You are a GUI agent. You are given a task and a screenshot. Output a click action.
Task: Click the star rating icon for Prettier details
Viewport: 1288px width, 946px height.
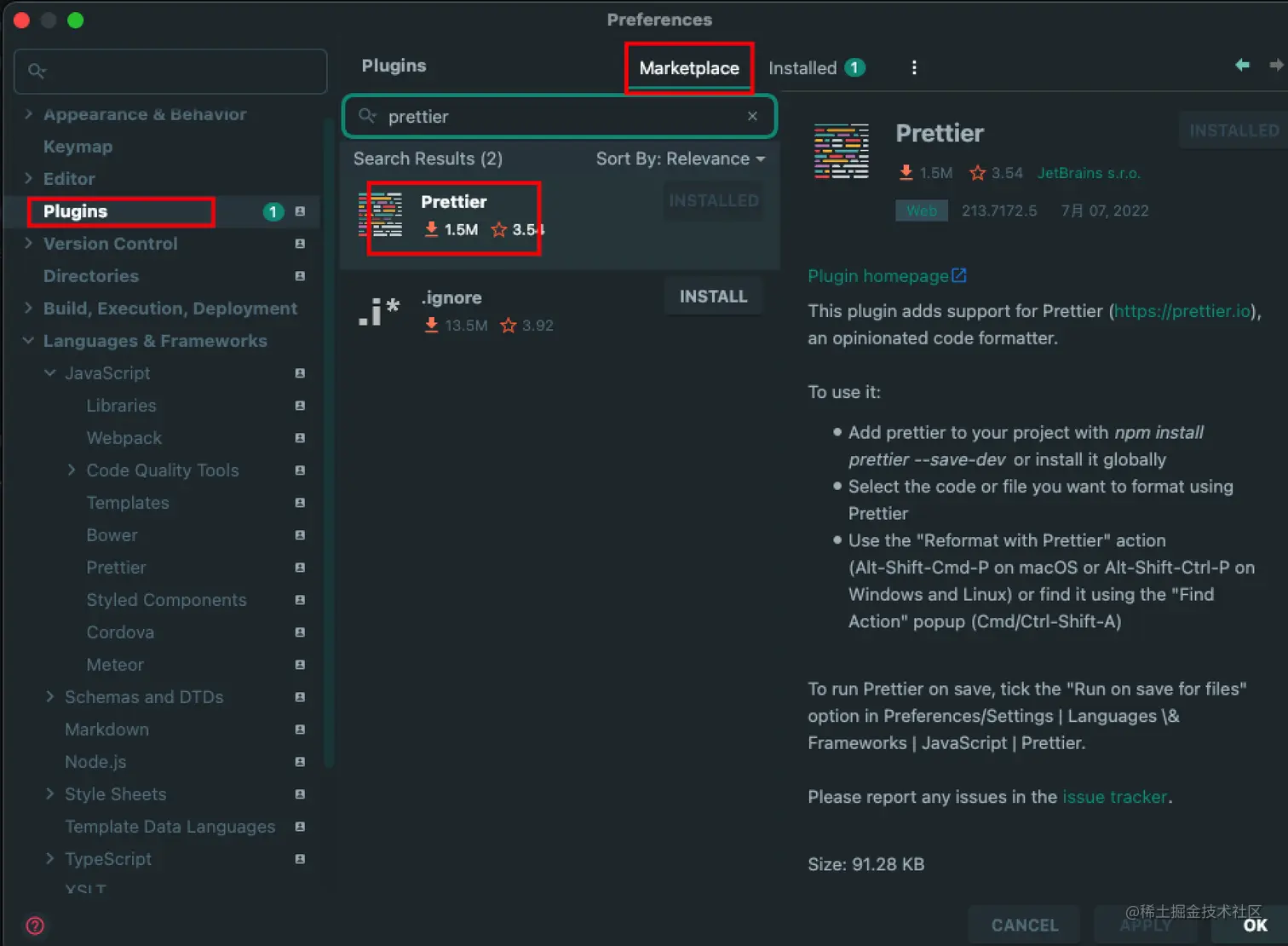[977, 173]
